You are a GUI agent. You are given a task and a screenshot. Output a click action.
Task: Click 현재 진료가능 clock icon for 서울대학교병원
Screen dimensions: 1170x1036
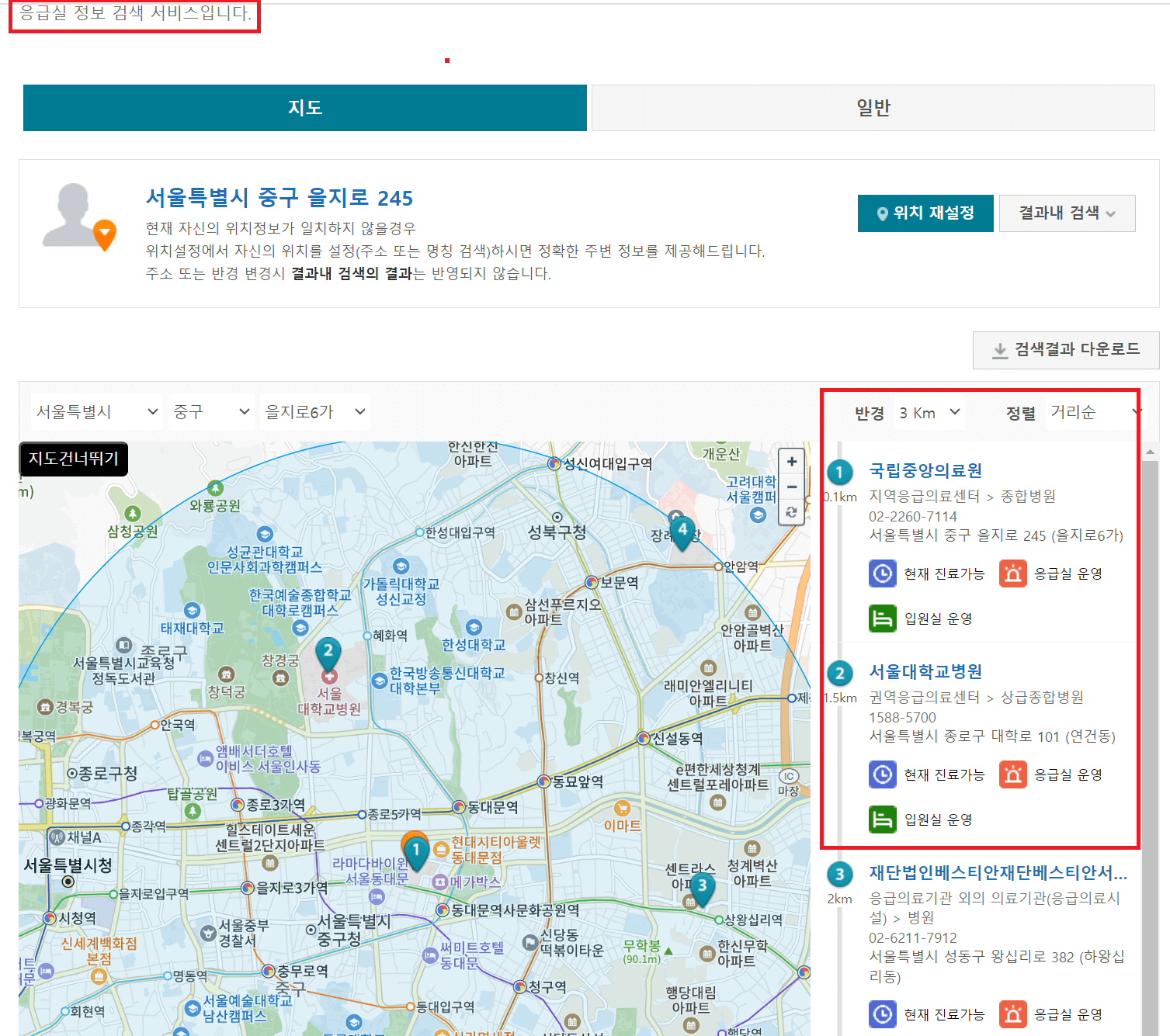point(883,774)
